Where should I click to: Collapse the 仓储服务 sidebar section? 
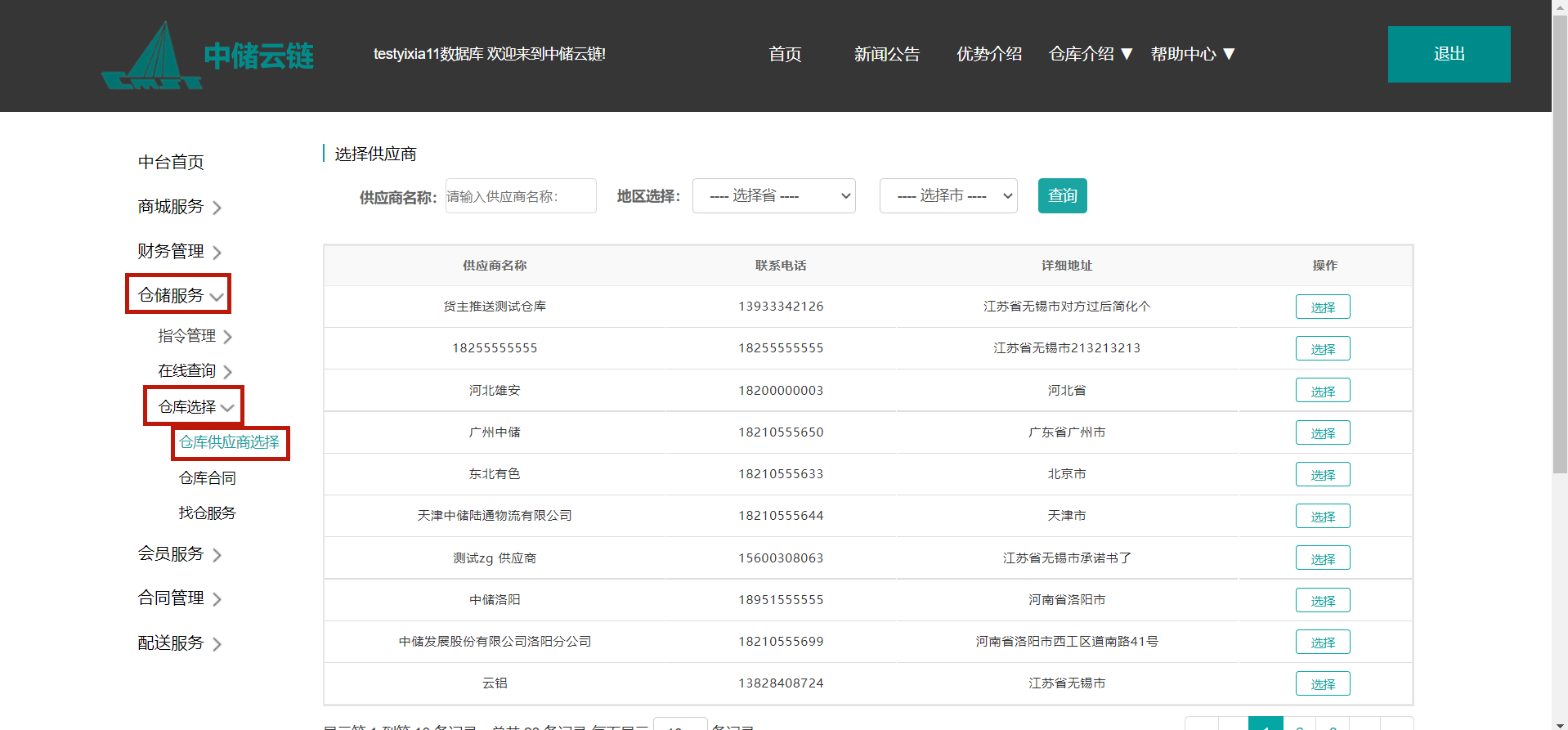(179, 295)
